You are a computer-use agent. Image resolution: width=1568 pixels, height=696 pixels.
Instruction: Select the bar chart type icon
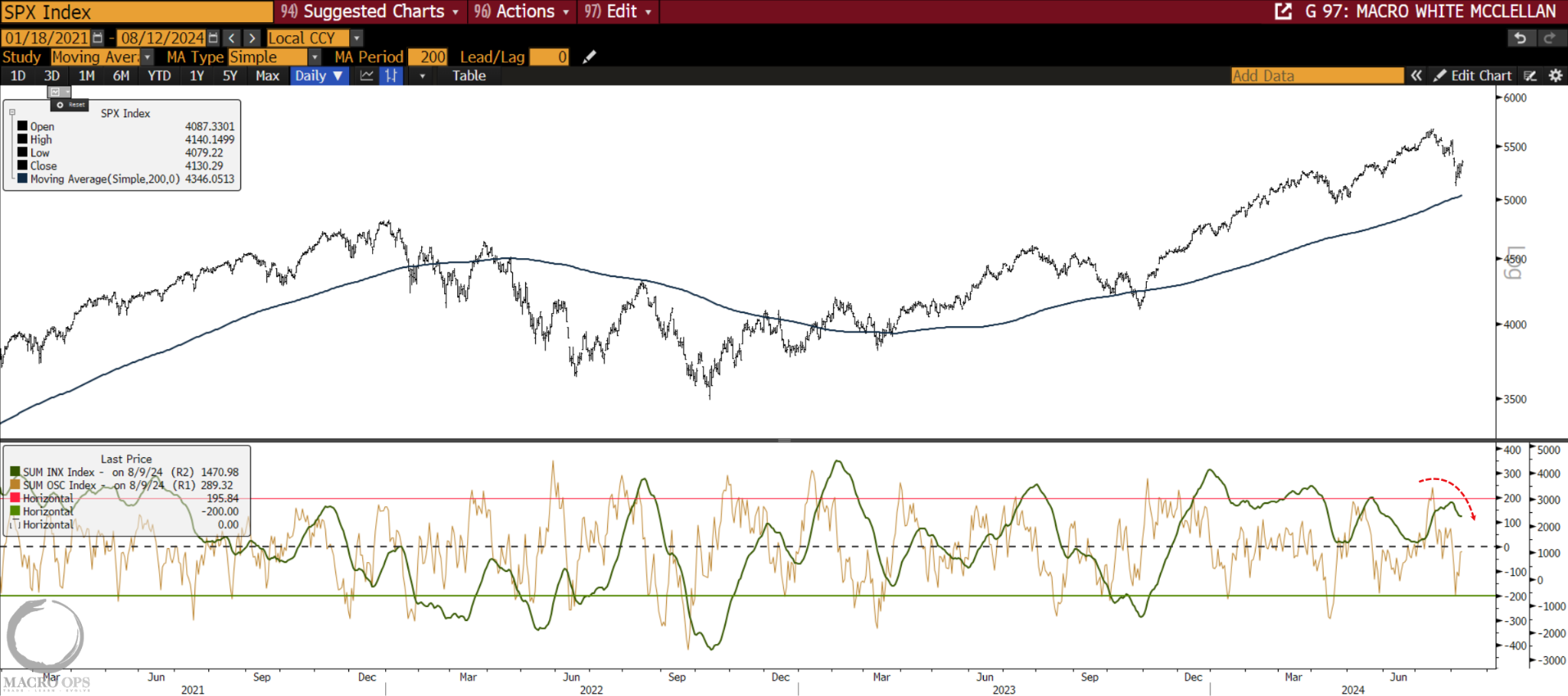tap(391, 76)
